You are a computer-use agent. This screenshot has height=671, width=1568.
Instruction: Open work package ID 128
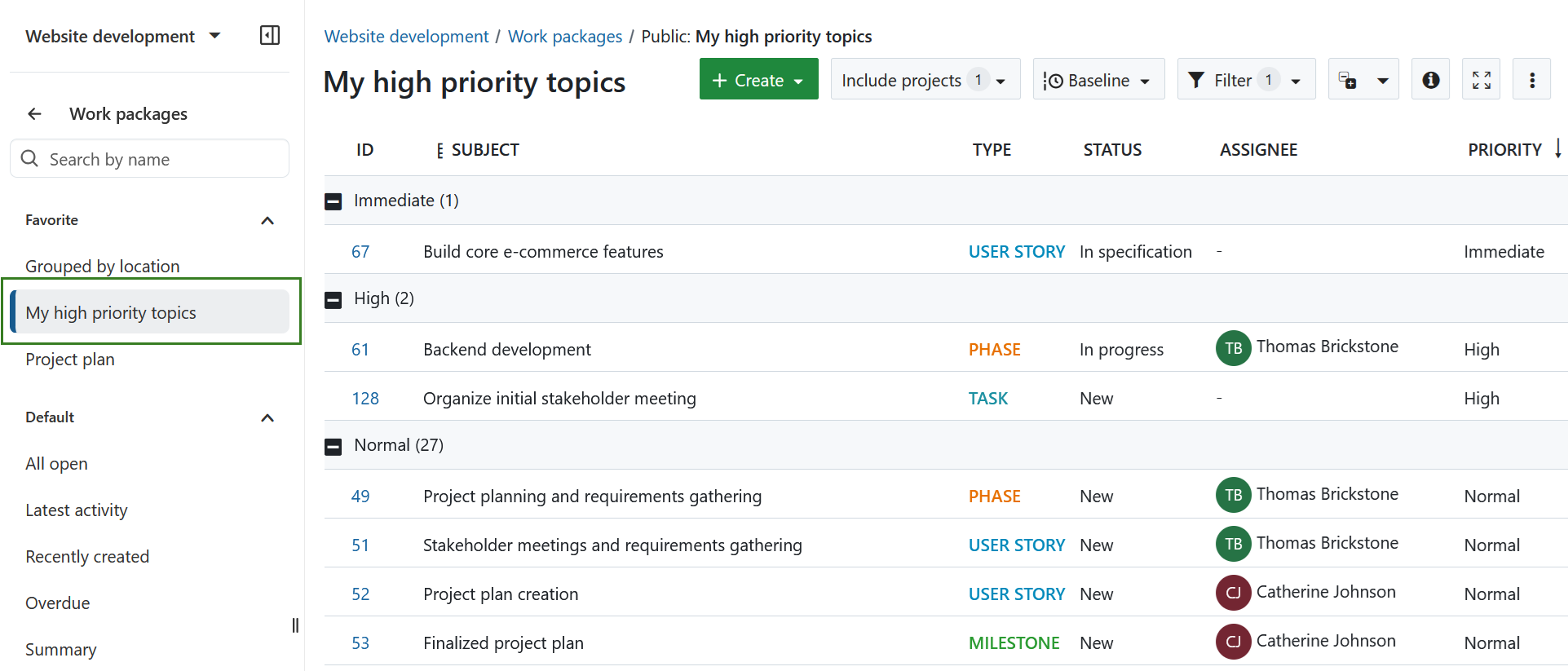365,398
